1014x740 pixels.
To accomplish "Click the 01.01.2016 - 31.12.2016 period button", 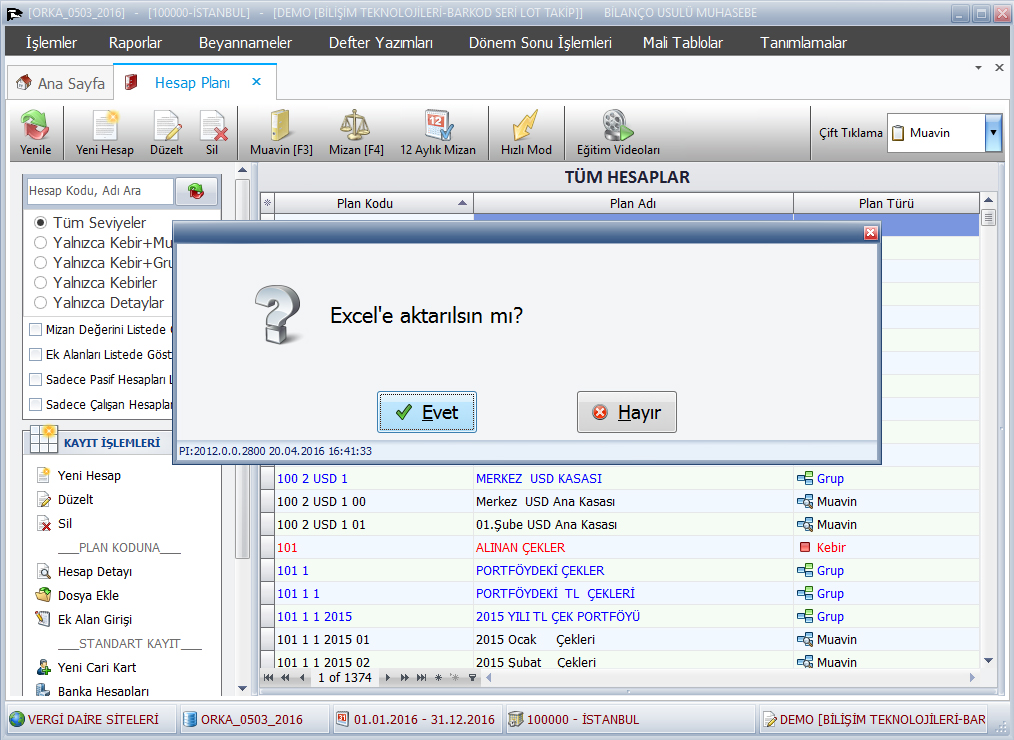I will (x=417, y=719).
